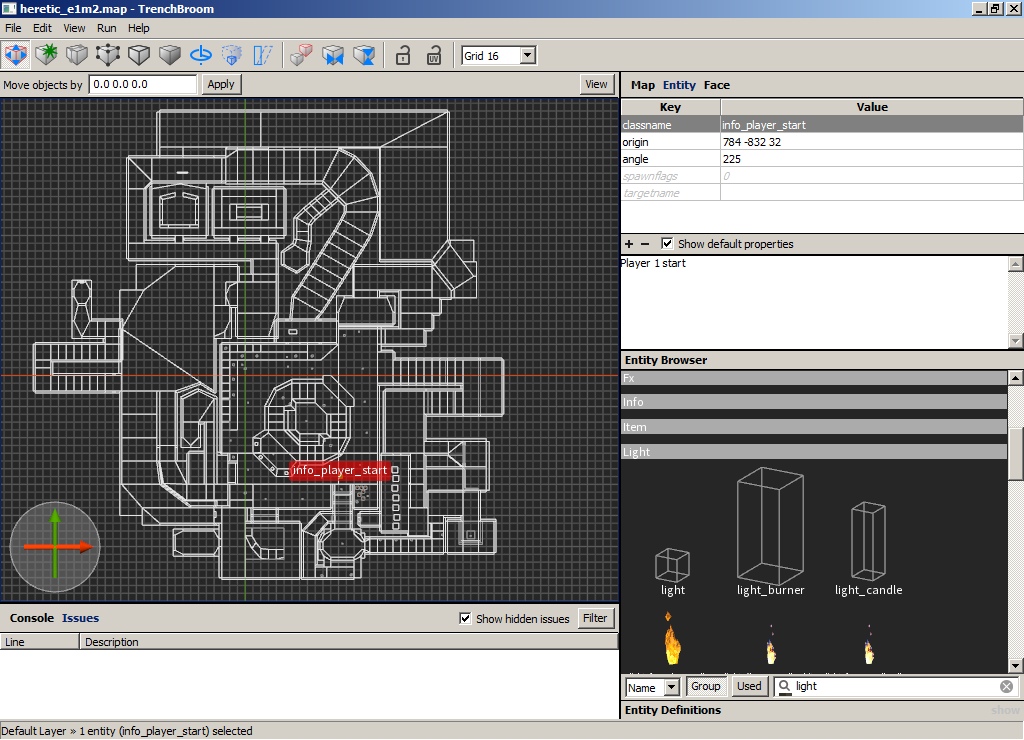The width and height of the screenshot is (1024, 740).
Task: Disable Show hidden issues checkbox
Action: coord(464,618)
